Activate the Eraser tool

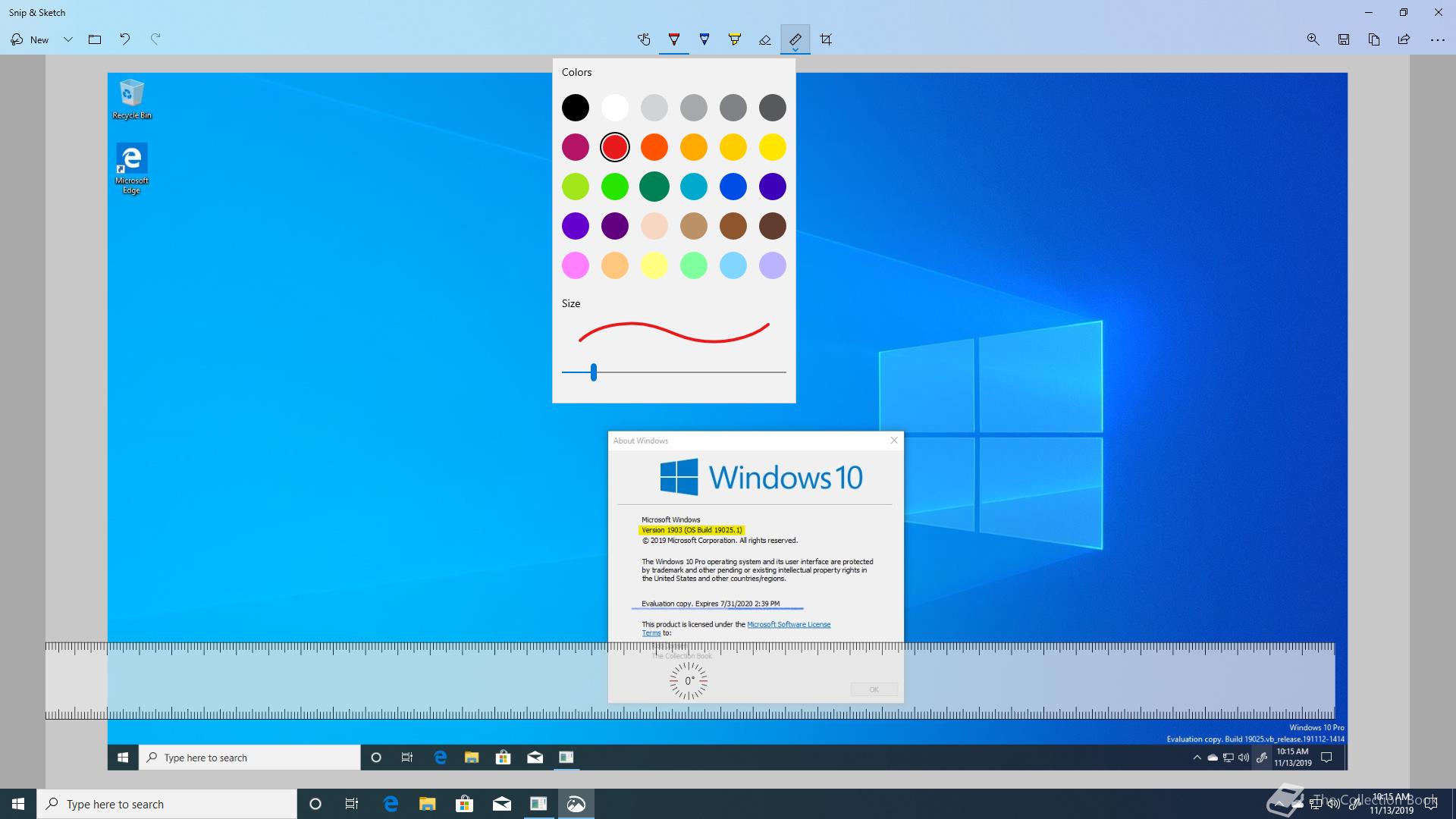pyautogui.click(x=765, y=39)
